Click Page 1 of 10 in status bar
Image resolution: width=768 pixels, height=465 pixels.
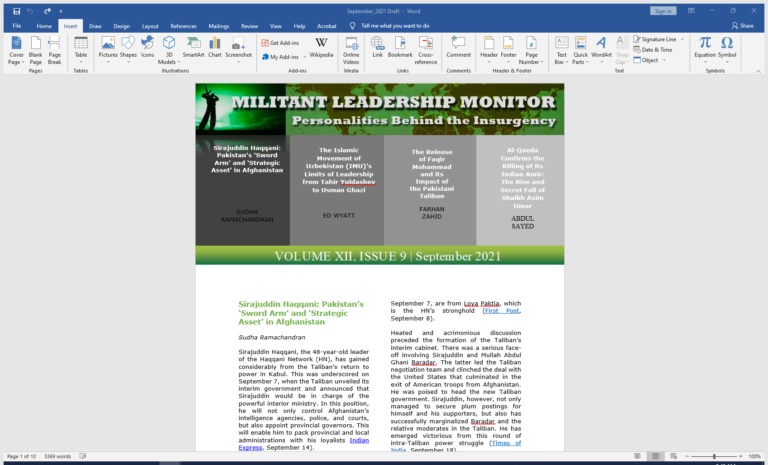(x=21, y=456)
